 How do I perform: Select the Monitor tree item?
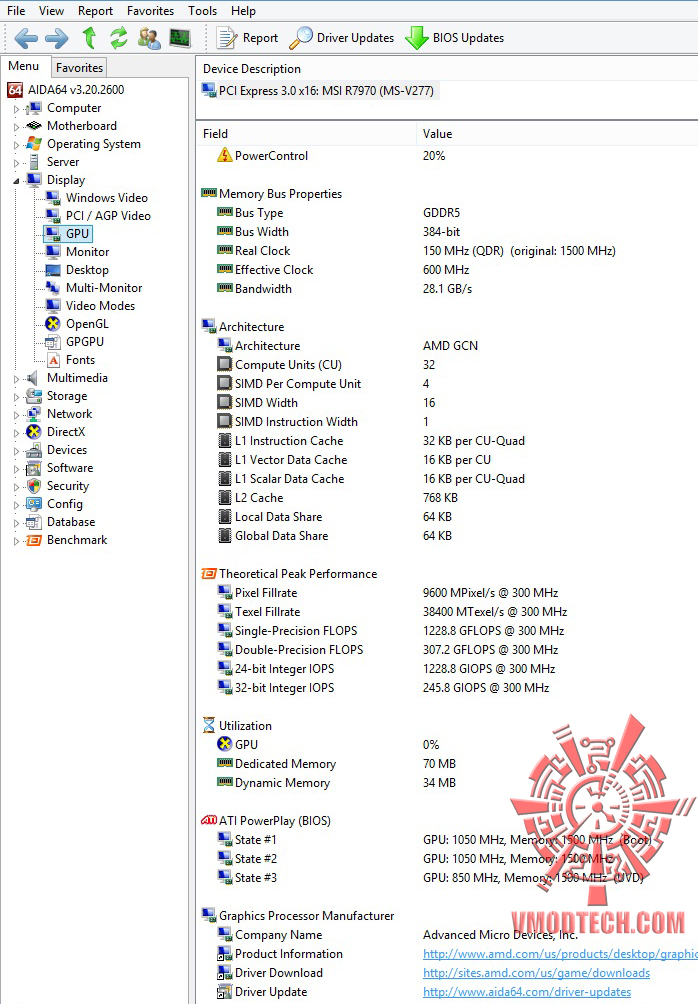[x=87, y=252]
